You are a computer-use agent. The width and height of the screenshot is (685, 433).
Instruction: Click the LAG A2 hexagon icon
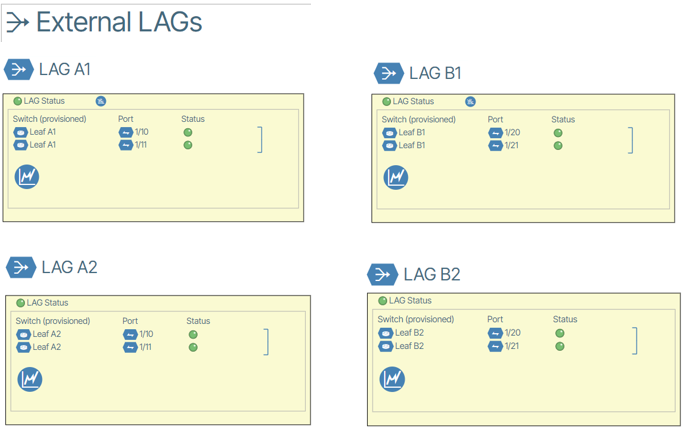[21, 267]
